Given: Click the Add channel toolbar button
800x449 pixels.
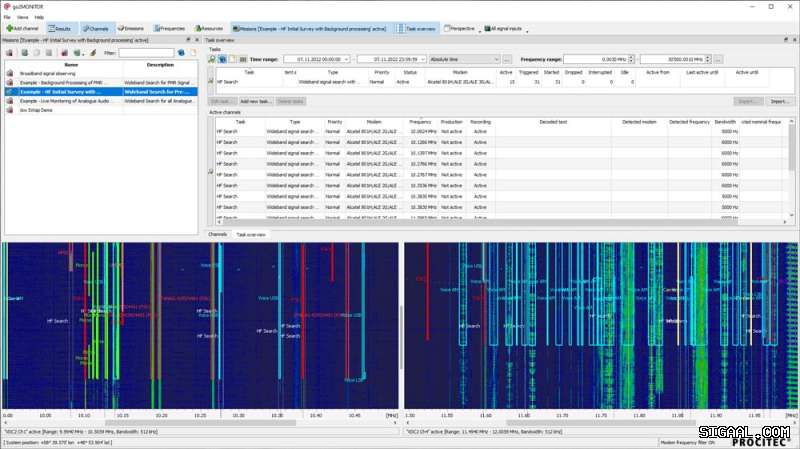Looking at the screenshot, I should [22, 29].
